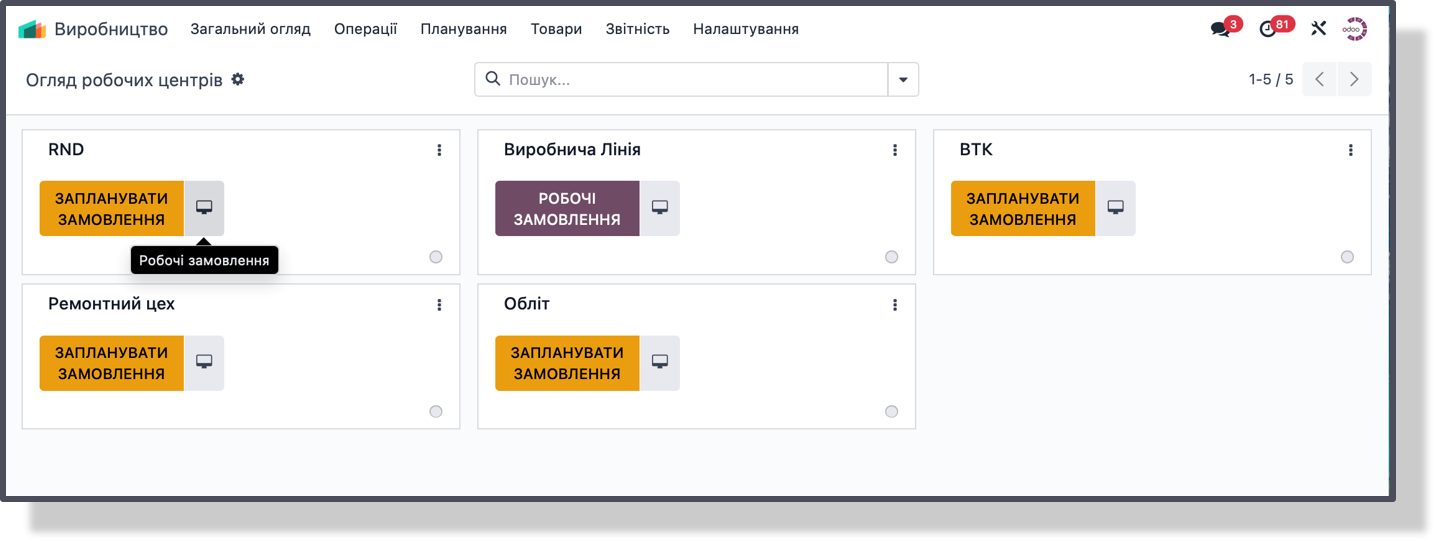1435x541 pixels.
Task: Click the 1-5 / 5 pager counter
Action: pos(1271,79)
